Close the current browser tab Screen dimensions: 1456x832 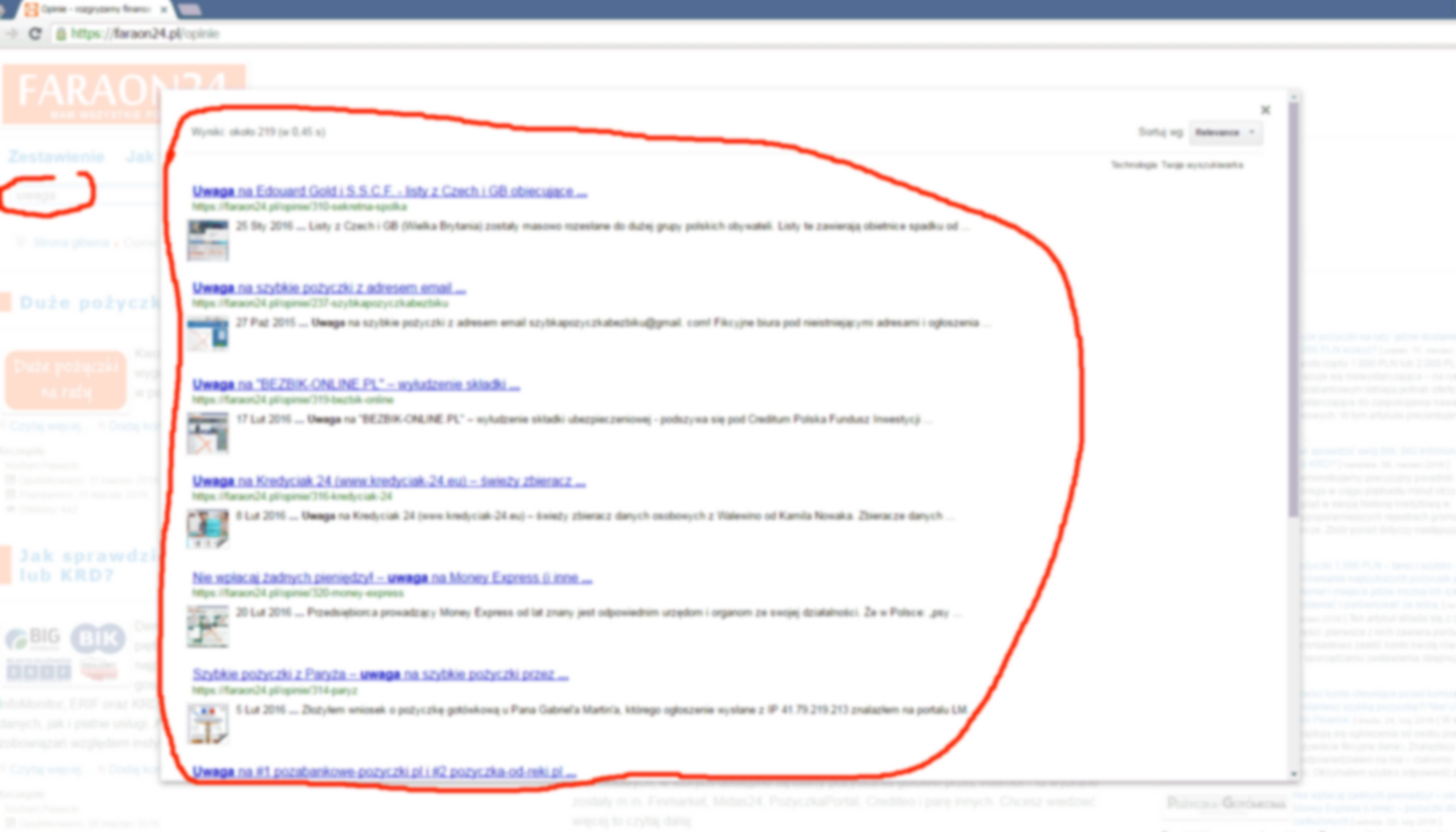[164, 10]
